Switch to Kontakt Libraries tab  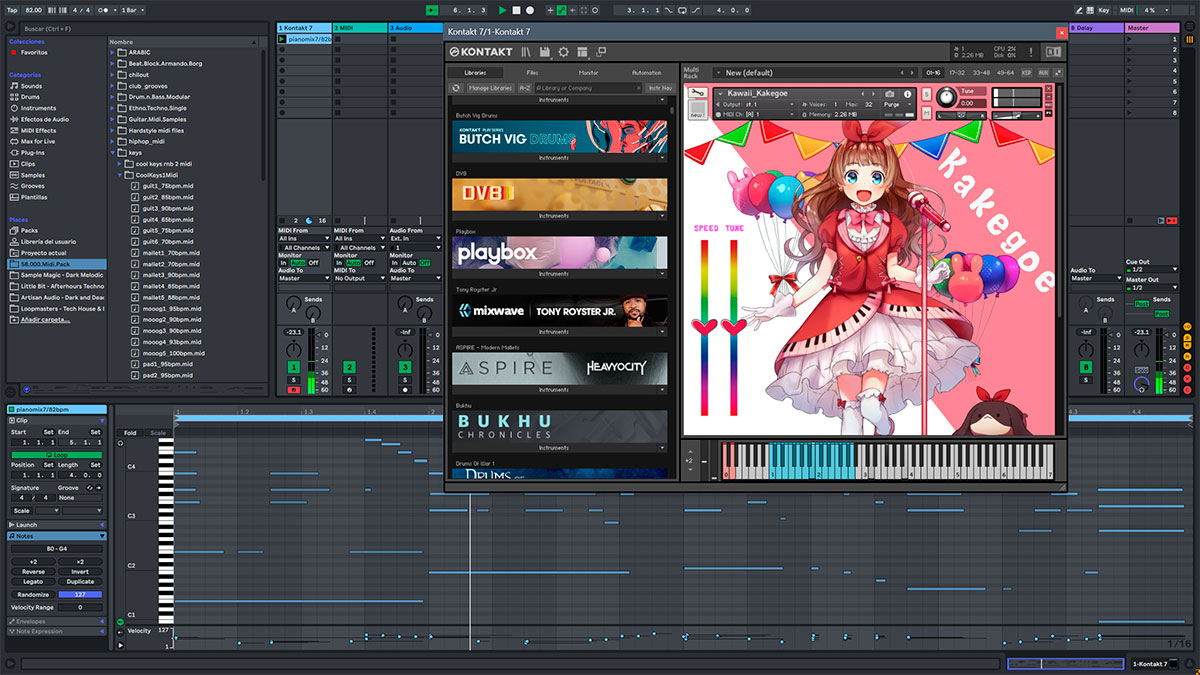coord(475,73)
